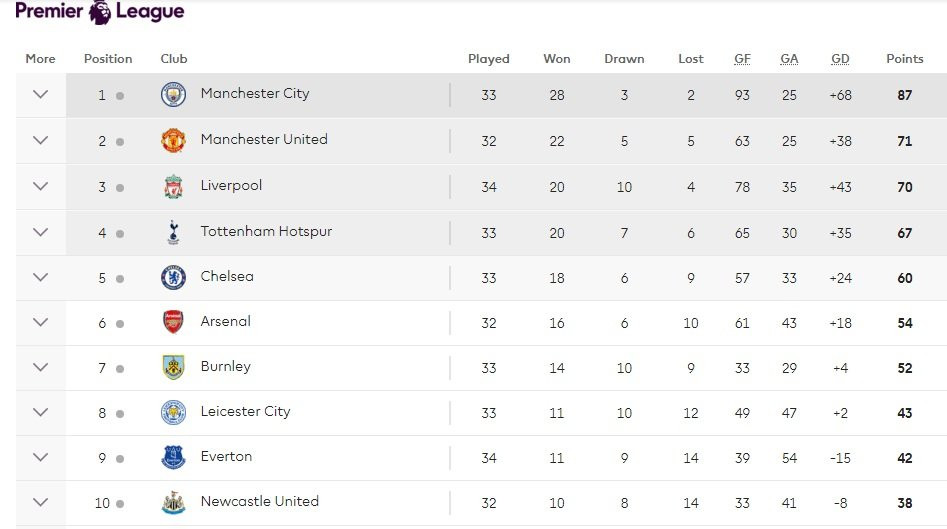Click the Leicester City club crest

click(174, 412)
